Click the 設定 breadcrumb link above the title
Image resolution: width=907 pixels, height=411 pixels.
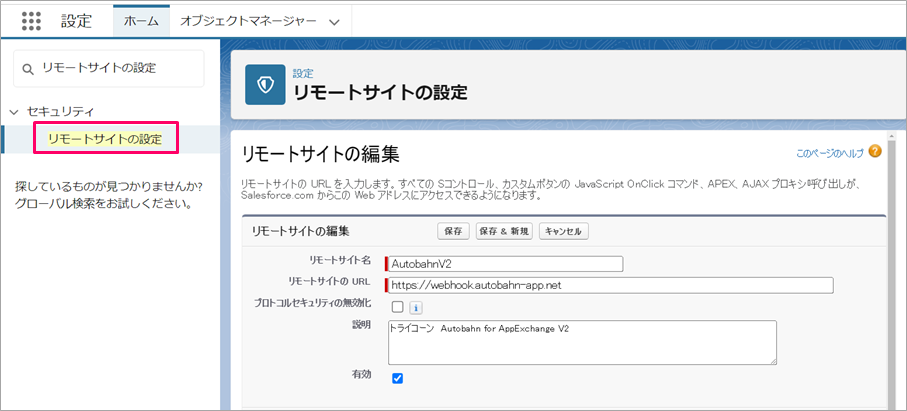coord(303,73)
